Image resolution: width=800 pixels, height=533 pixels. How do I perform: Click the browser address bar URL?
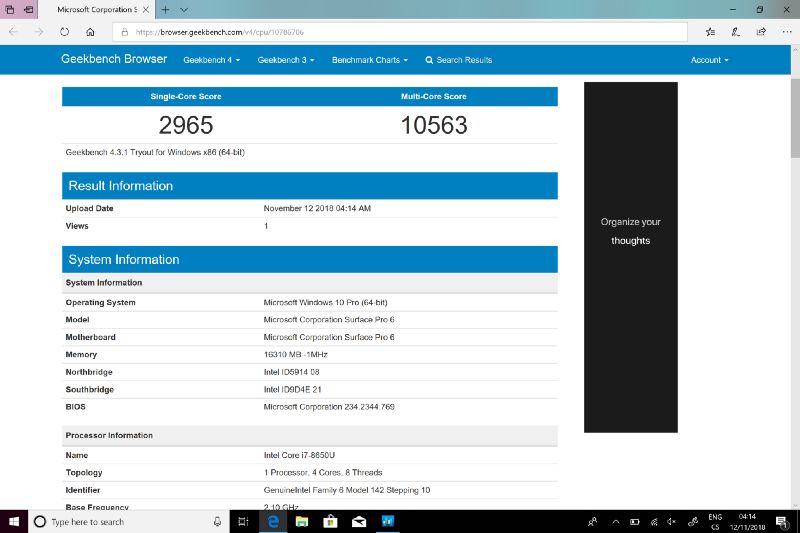coord(399,32)
